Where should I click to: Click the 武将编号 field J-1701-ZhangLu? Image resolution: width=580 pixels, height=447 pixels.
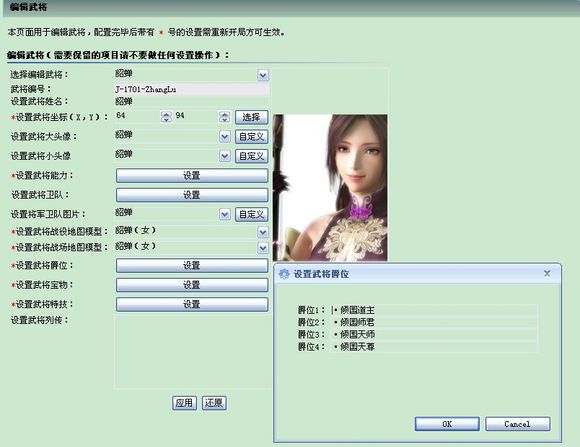(x=192, y=89)
